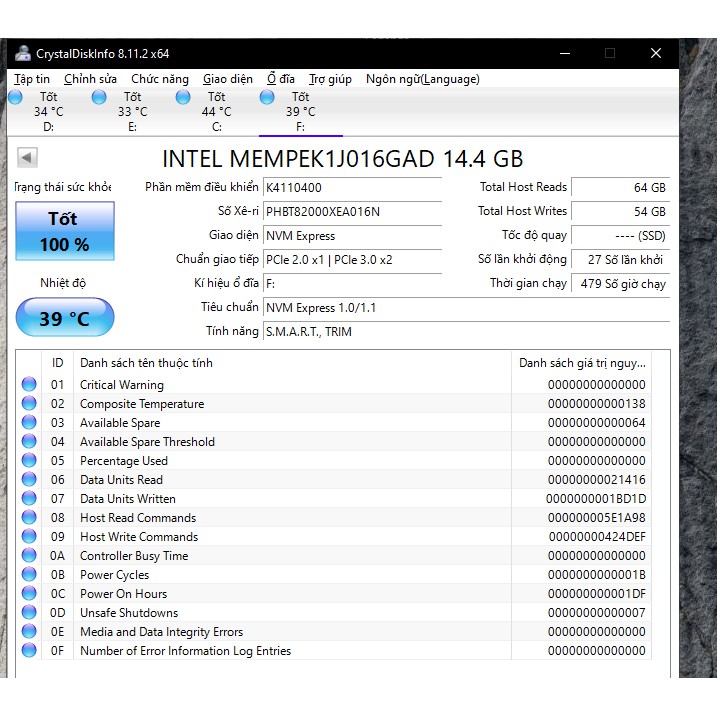Select drive D: status orb
The width and height of the screenshot is (717, 717).
tap(15, 97)
